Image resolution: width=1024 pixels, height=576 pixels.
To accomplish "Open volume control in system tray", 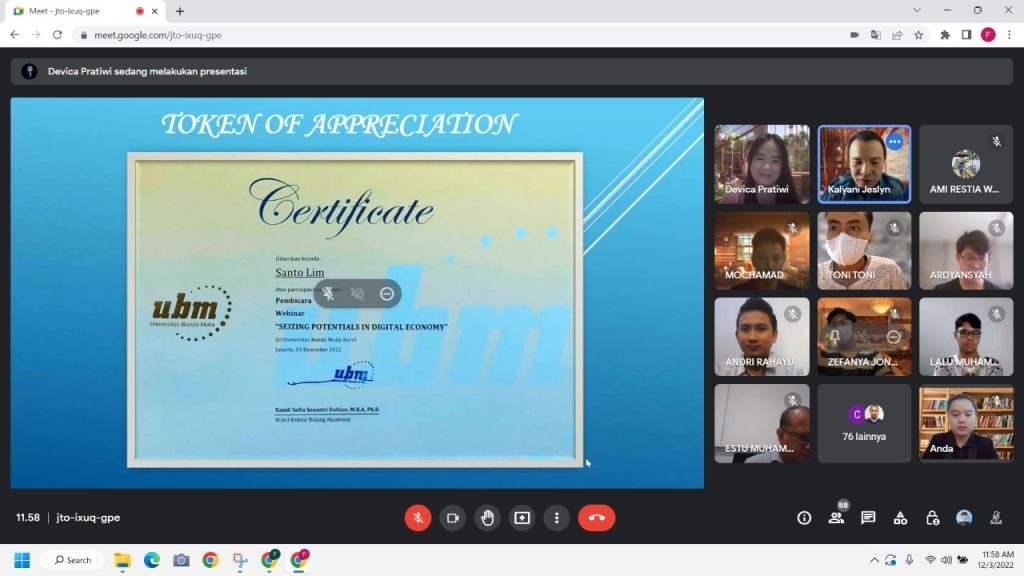I will pos(946,560).
